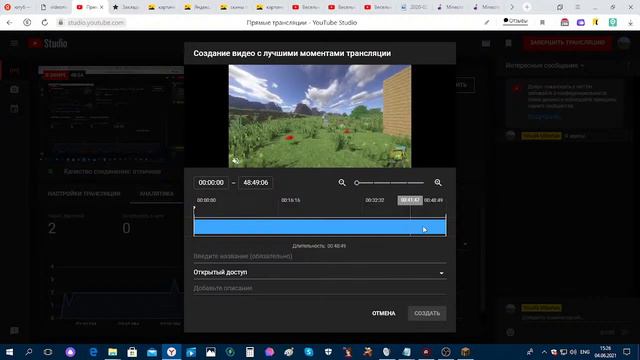Click the 'Отзывы' reviews button in address bar
Viewport: 640px width, 360px height.
click(516, 21)
